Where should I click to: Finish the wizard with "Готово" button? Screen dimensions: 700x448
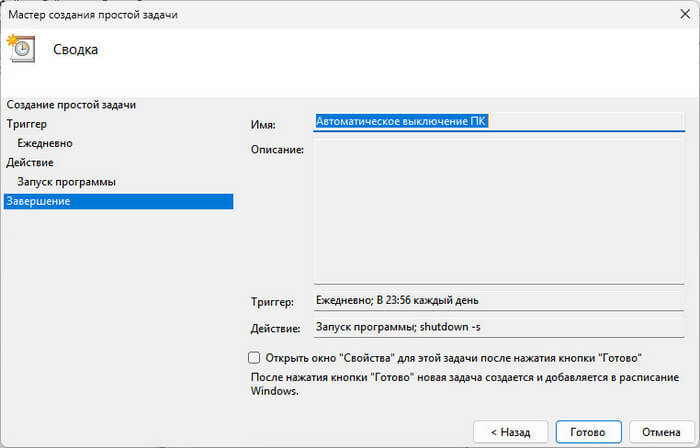[588, 432]
